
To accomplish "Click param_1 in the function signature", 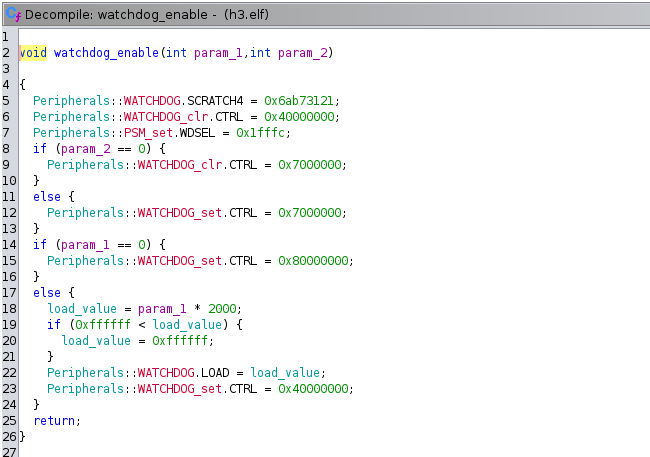I will coord(218,53).
